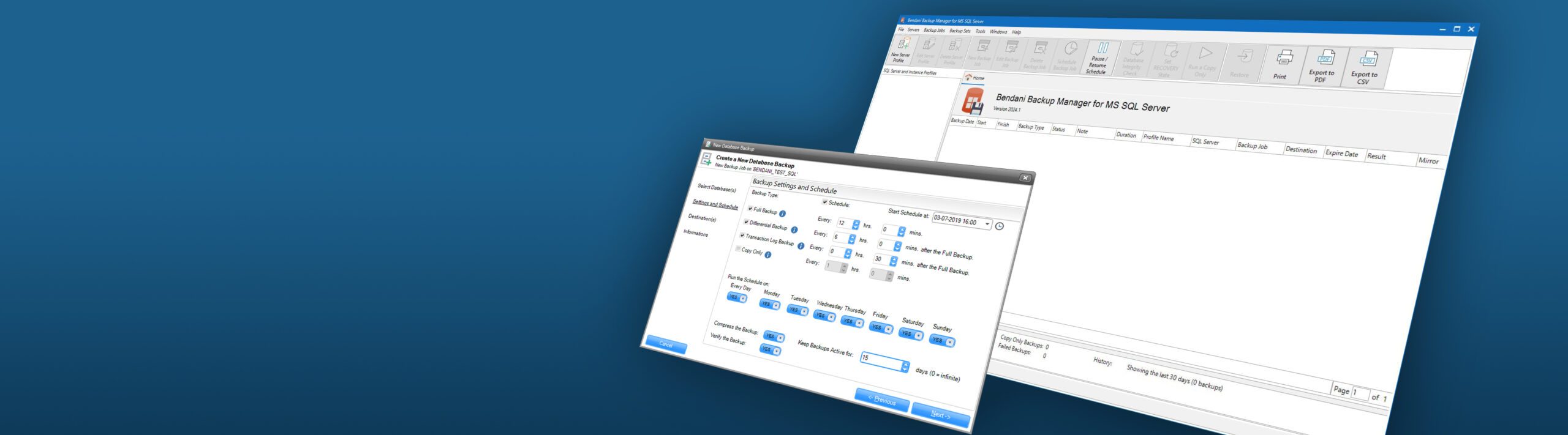Screen dimensions: 1568x435
Task: Toggle the Thursday schedule switch
Action: [852, 322]
